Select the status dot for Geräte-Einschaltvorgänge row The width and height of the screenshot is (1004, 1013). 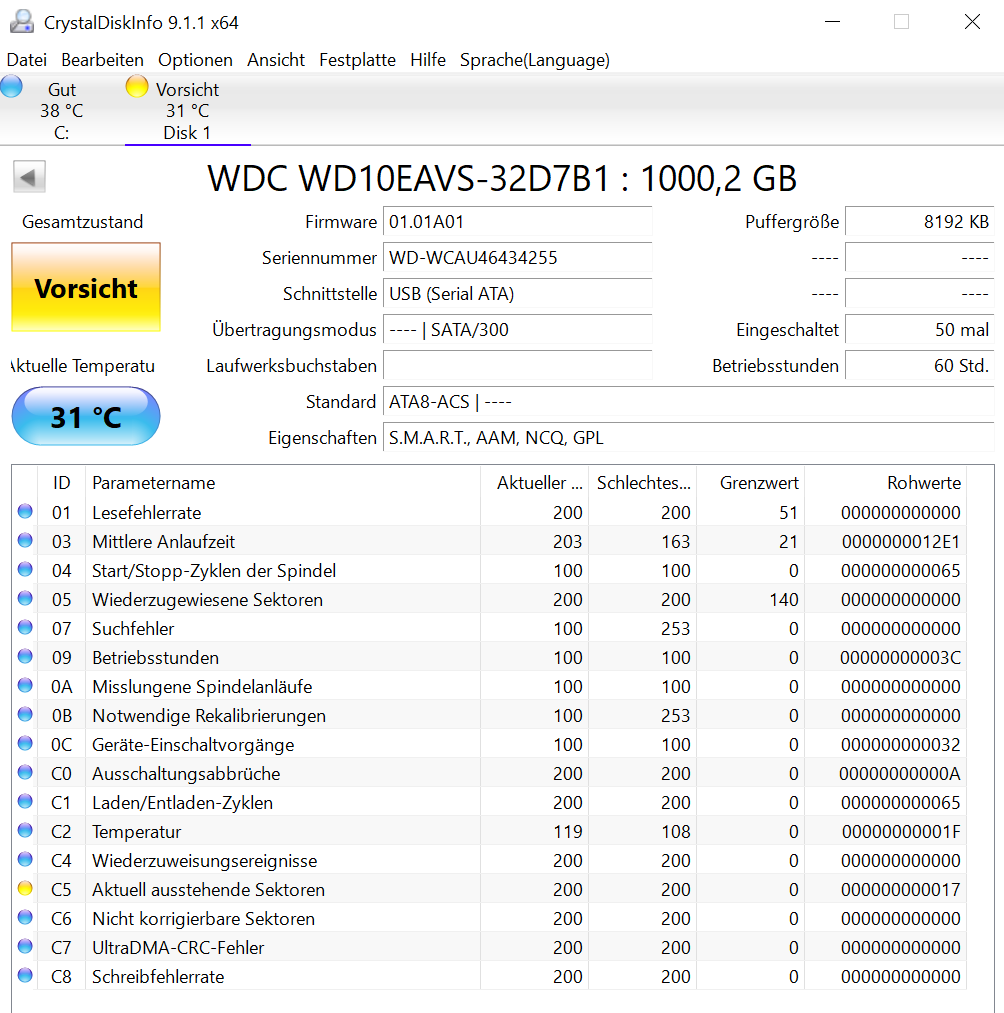(25, 744)
